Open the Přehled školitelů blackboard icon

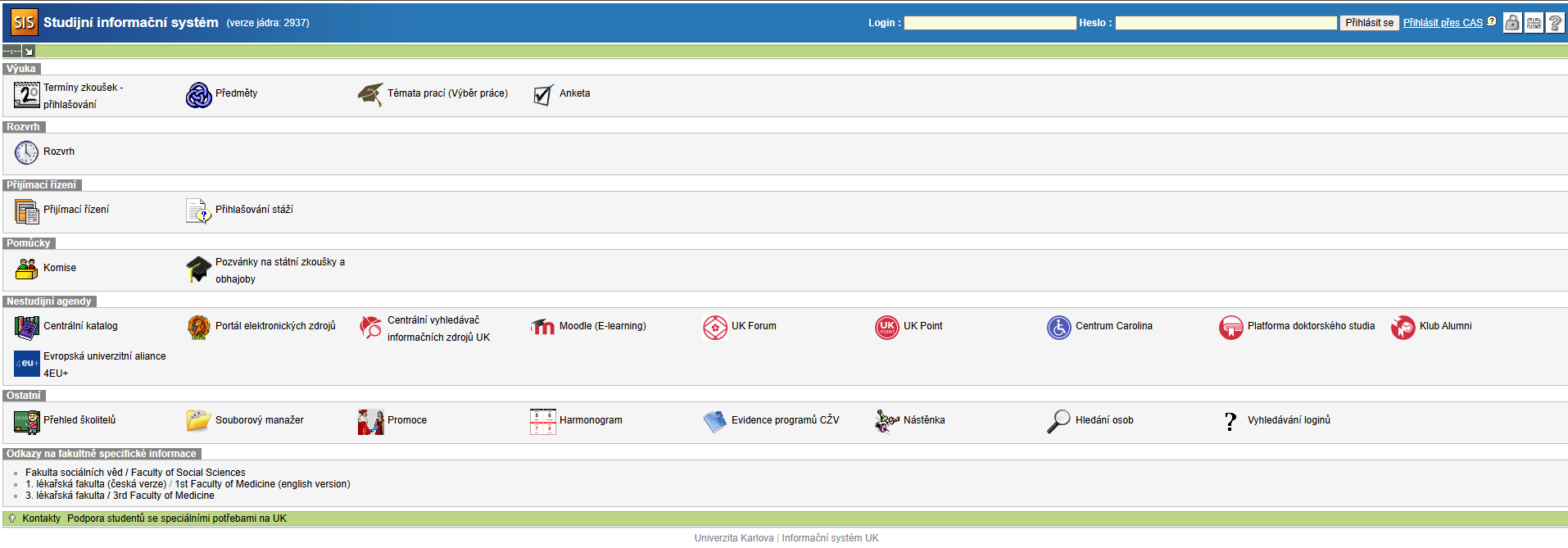27,422
